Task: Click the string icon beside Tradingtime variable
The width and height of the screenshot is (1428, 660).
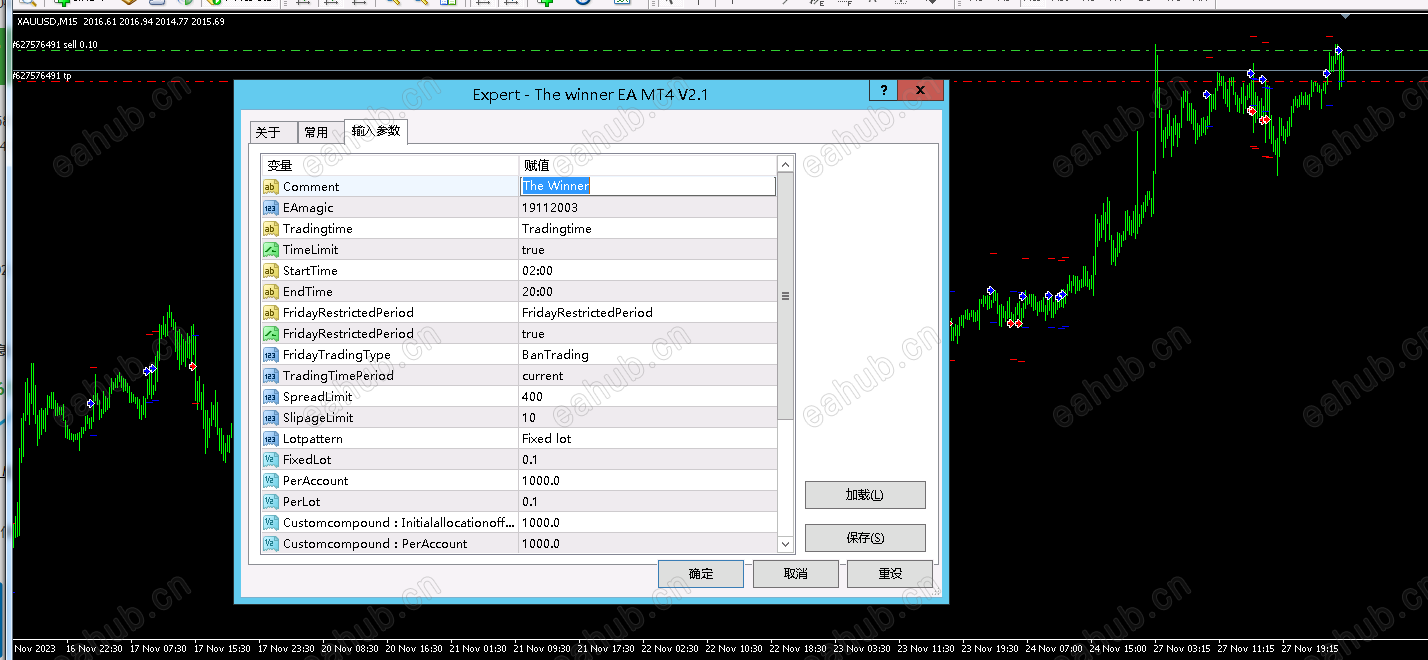Action: 270,229
